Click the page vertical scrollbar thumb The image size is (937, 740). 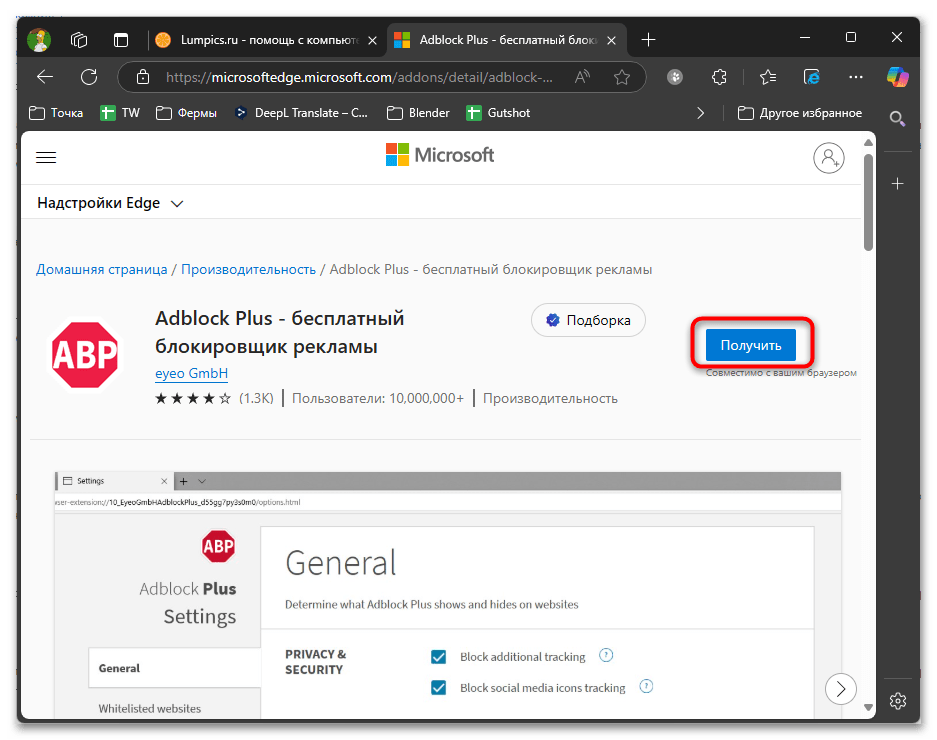click(x=868, y=202)
